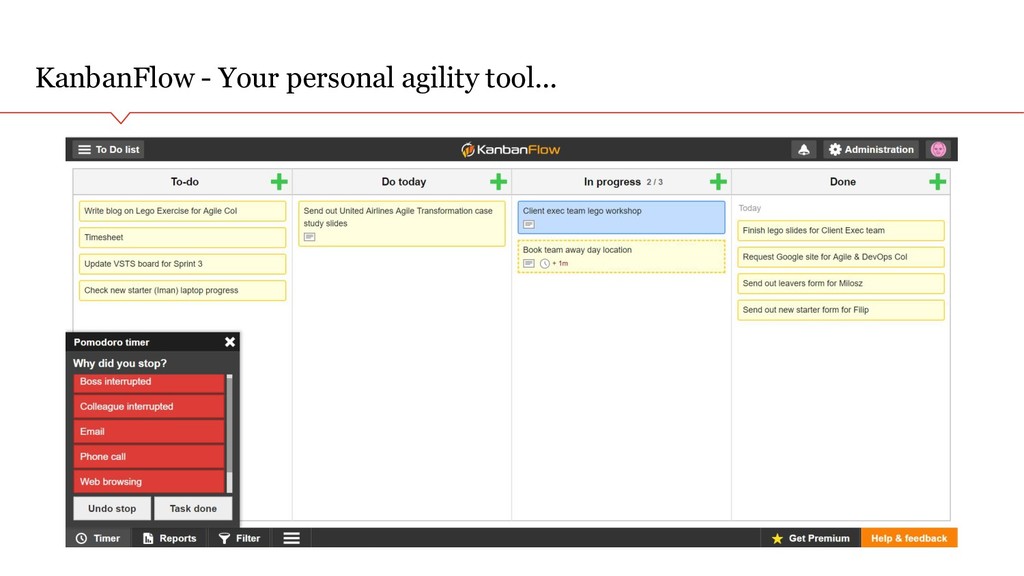This screenshot has height=576, width=1024.
Task: Open Help & feedback
Action: coord(909,538)
